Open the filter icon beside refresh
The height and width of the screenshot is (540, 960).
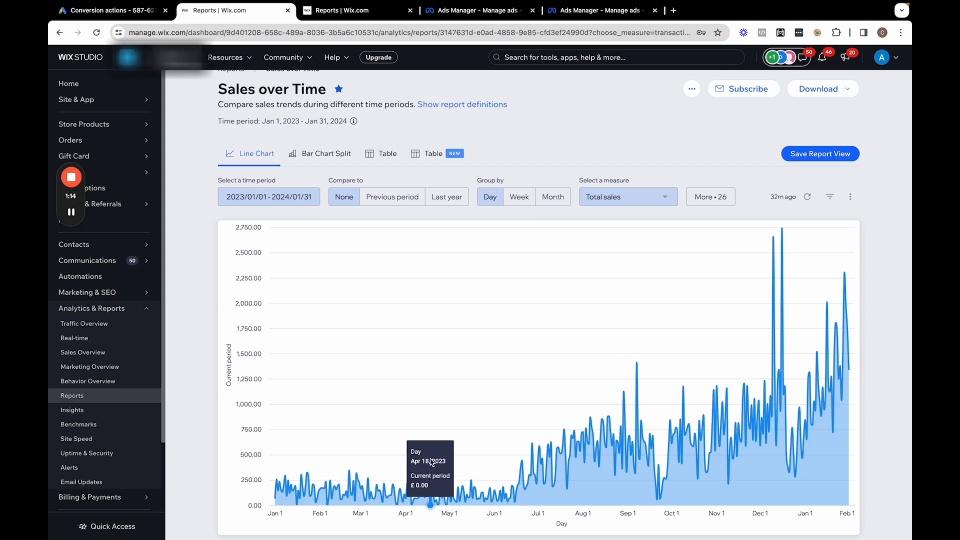830,197
